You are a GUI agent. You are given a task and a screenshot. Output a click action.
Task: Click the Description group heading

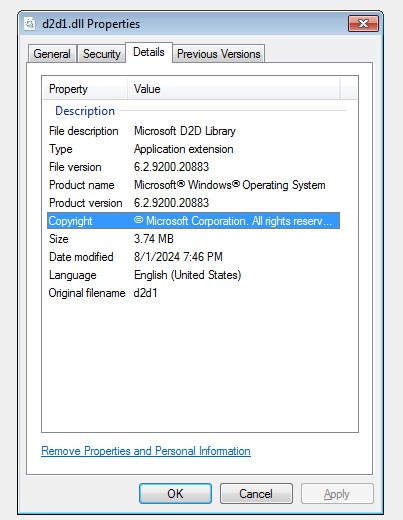[x=85, y=111]
